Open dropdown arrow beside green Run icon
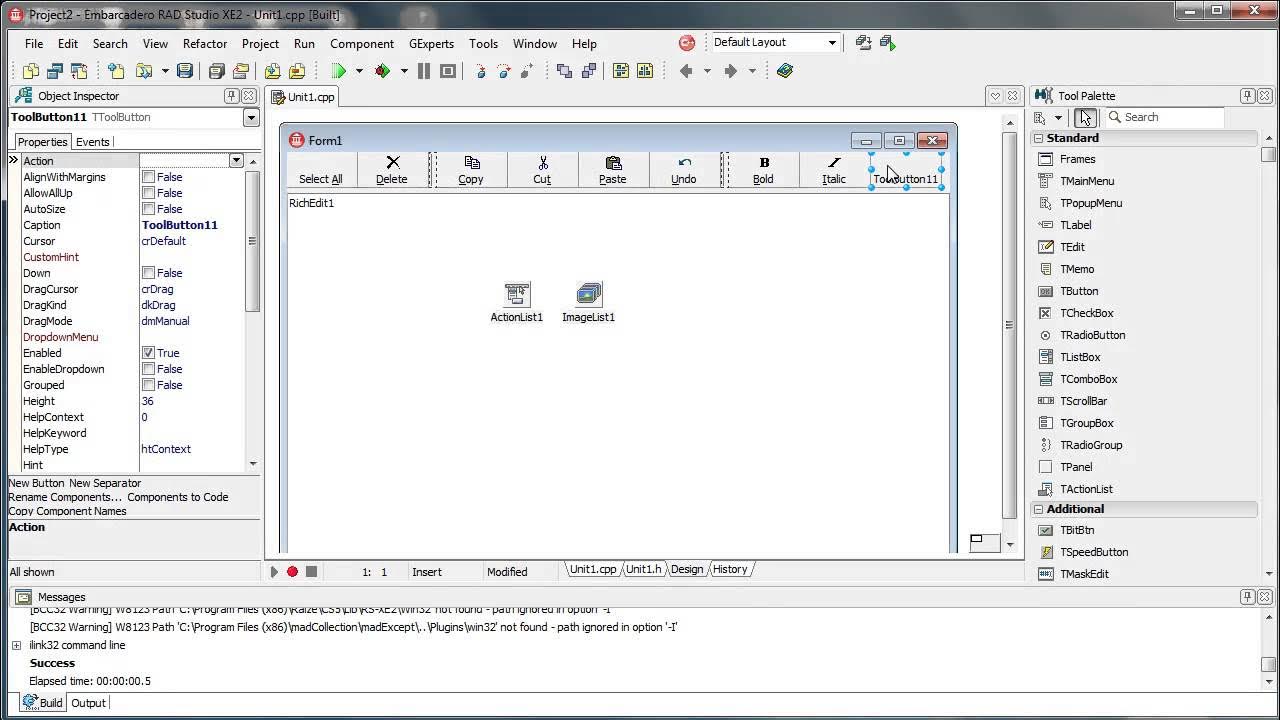 [x=359, y=71]
